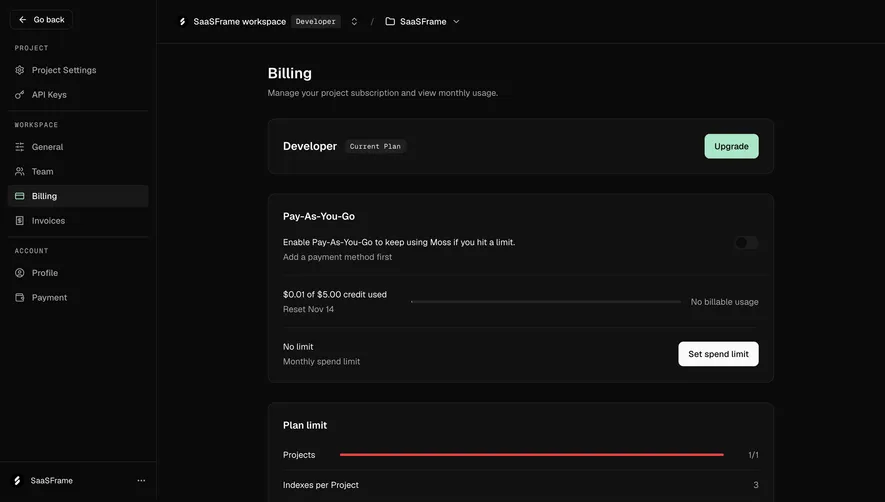Click the Set spend limit button
This screenshot has height=502, width=885.
(x=718, y=354)
